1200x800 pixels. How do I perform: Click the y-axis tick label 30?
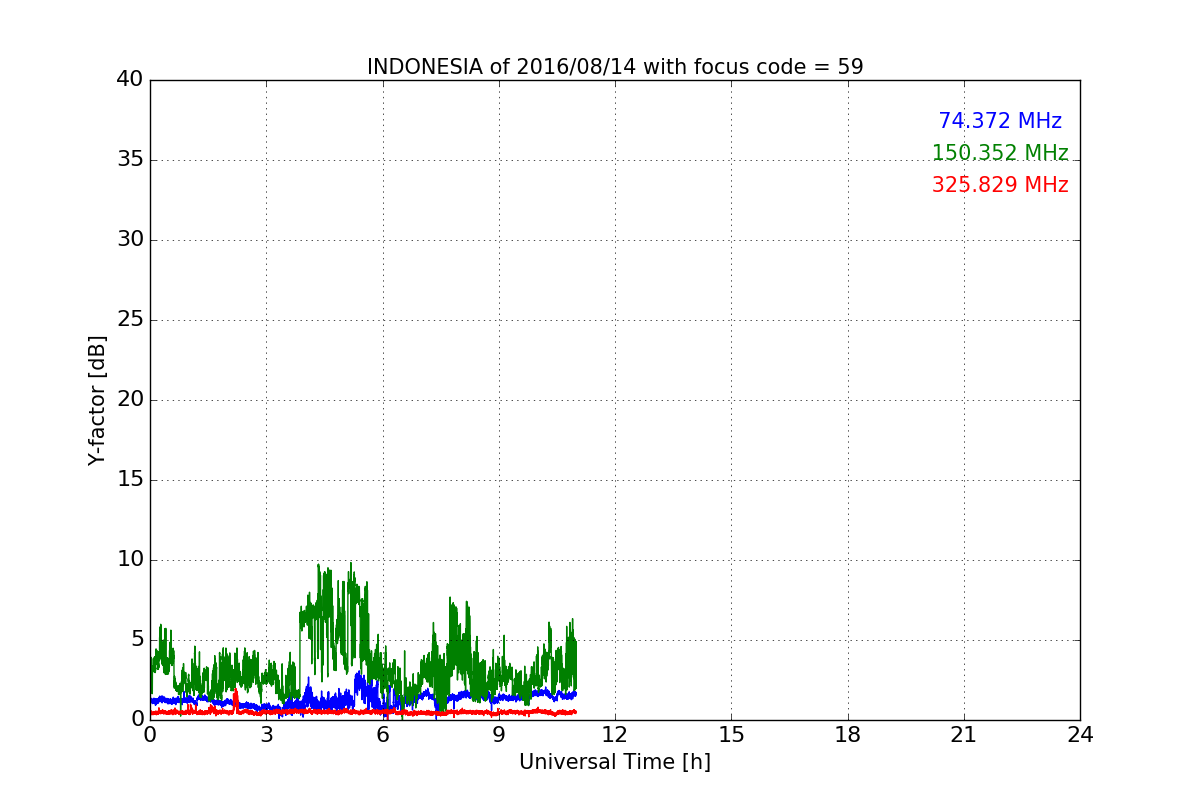130,240
